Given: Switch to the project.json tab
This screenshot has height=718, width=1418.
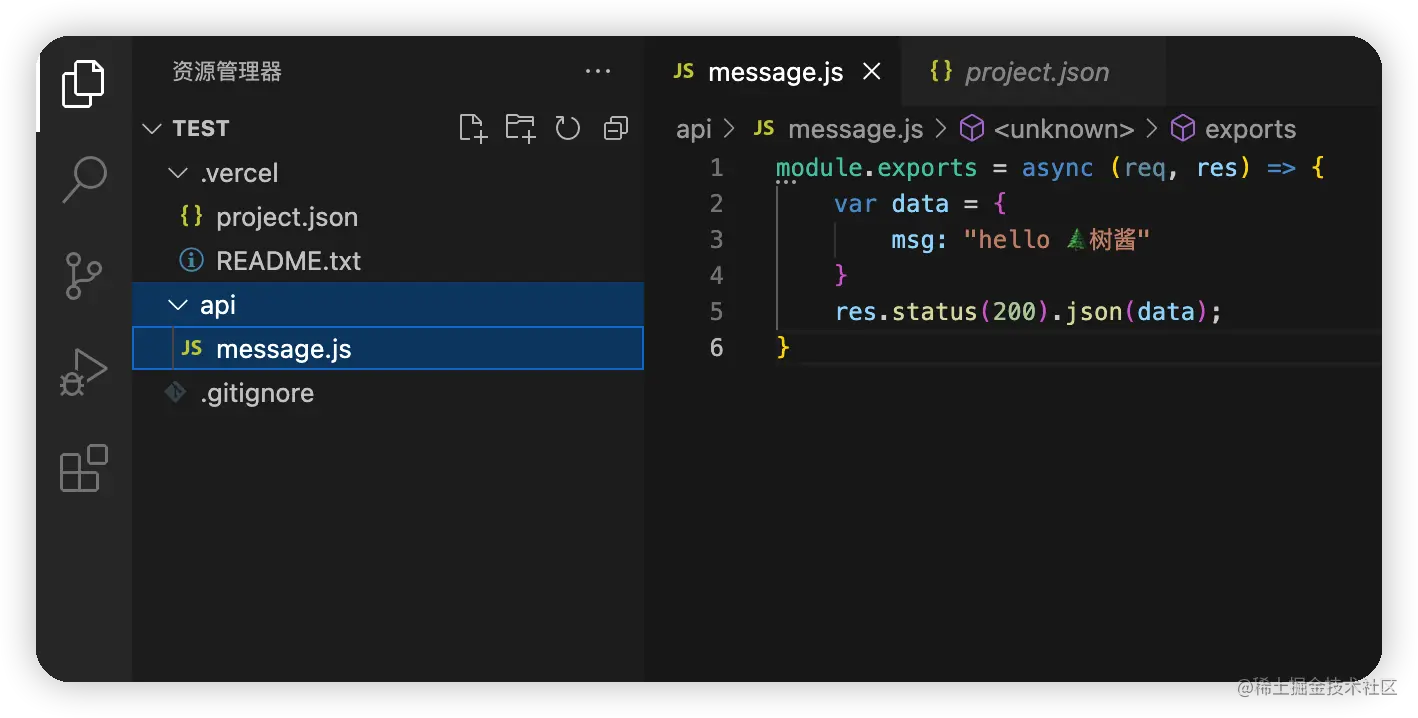Looking at the screenshot, I should point(1036,72).
